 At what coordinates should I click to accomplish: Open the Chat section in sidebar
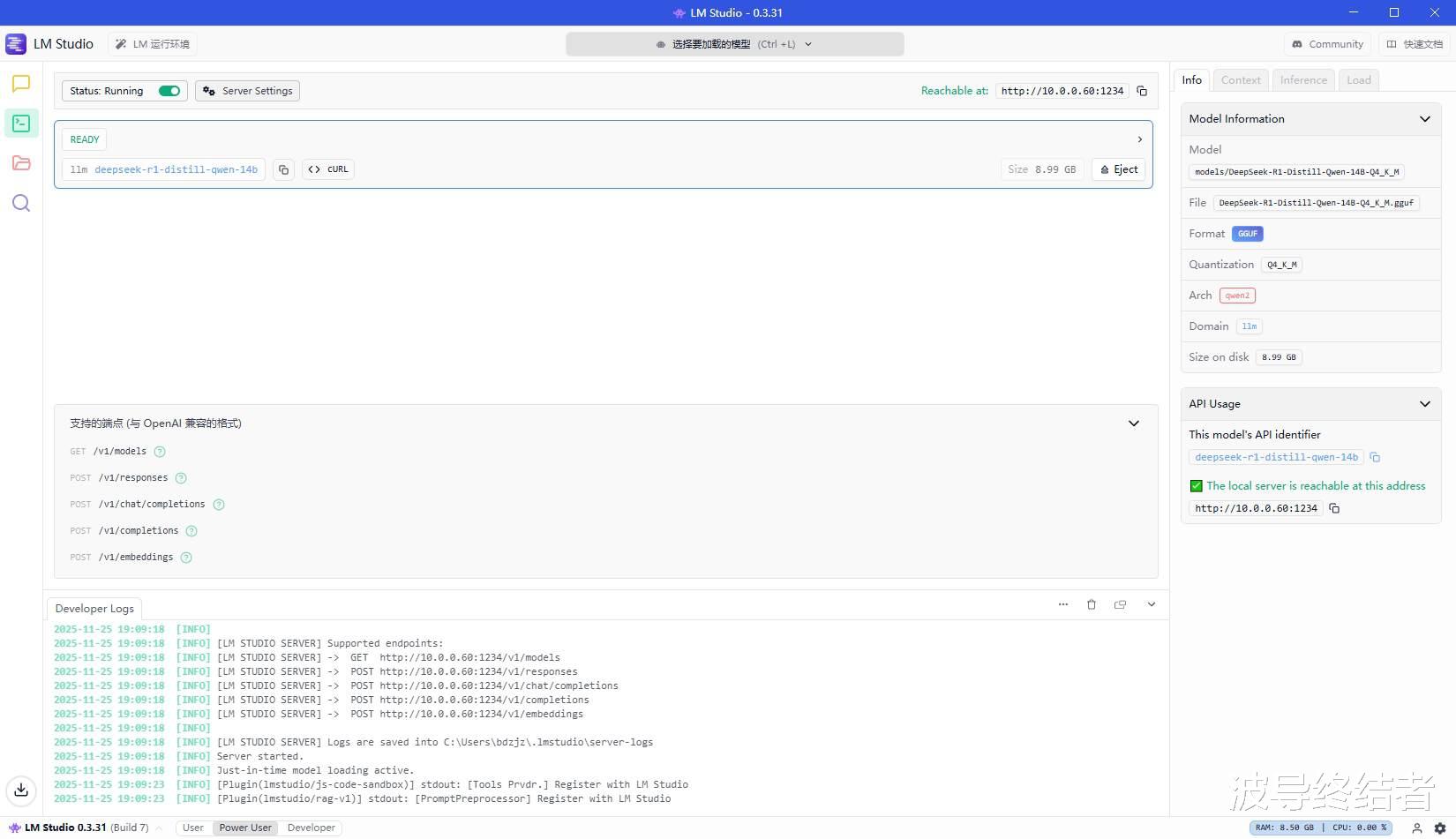(x=21, y=84)
